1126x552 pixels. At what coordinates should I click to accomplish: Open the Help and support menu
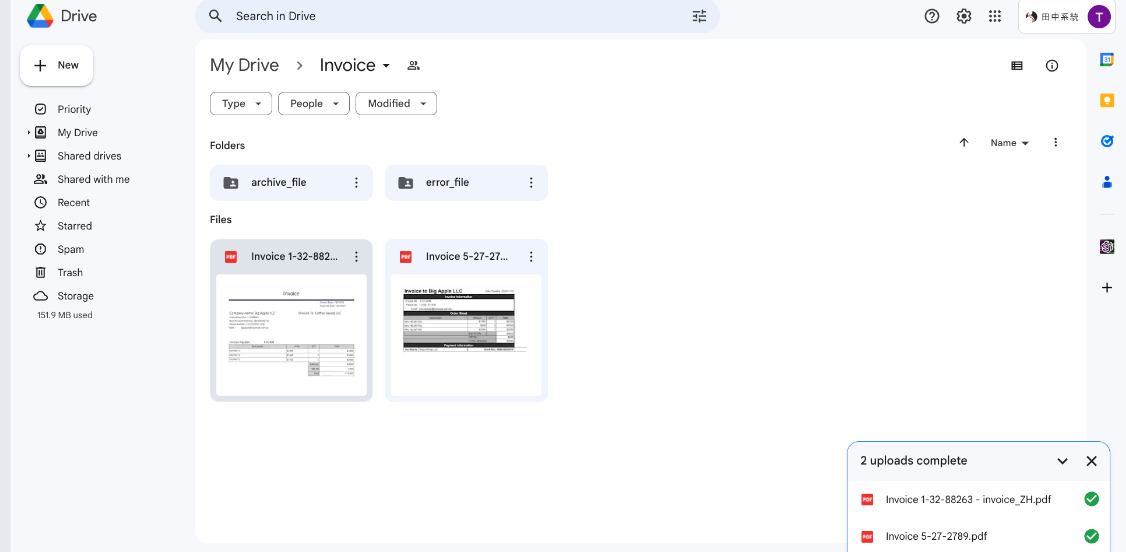[x=932, y=16]
